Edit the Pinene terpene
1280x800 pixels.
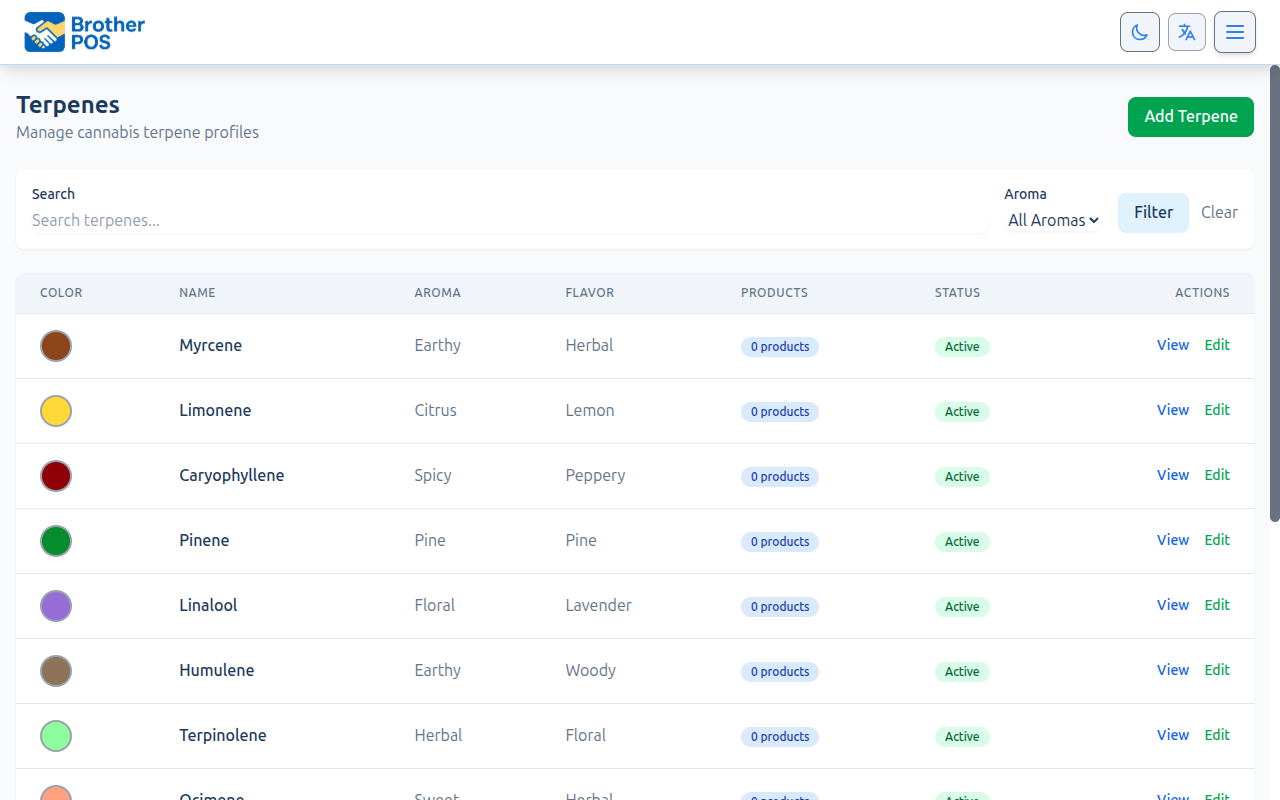(1216, 540)
